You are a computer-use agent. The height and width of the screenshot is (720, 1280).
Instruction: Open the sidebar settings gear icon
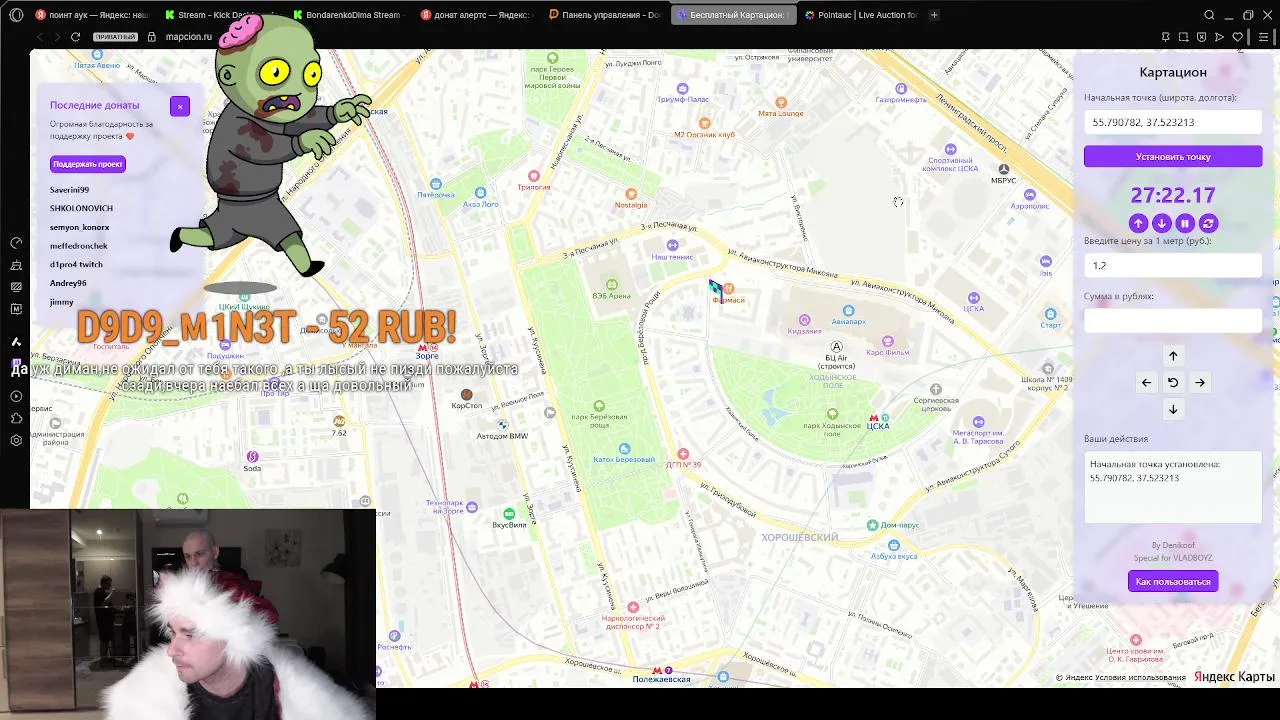coord(16,440)
